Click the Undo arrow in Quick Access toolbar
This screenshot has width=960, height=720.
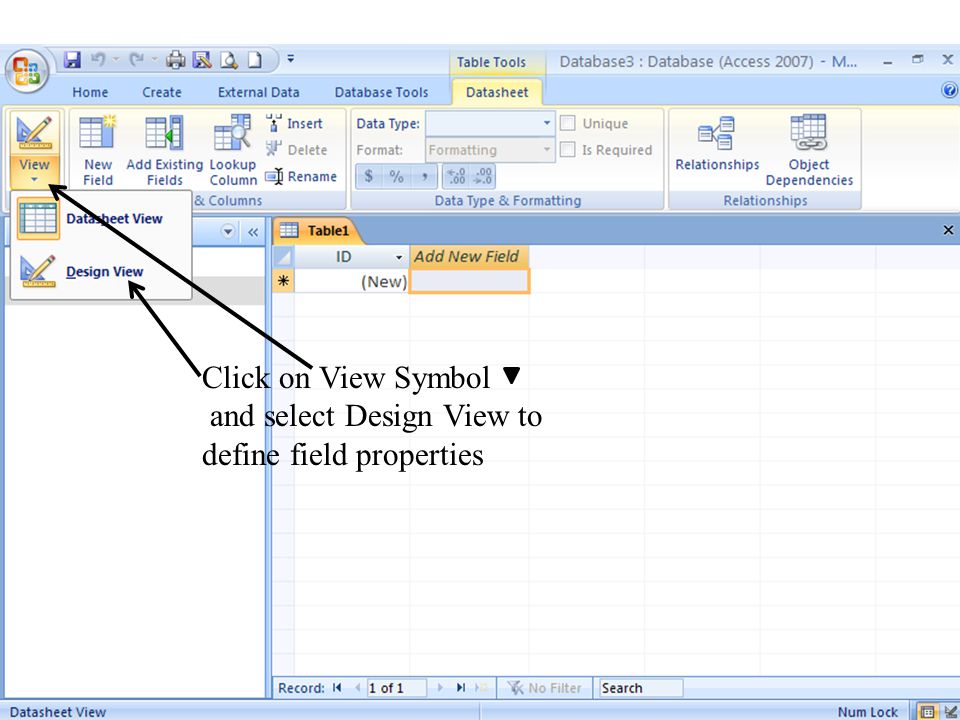tap(97, 59)
